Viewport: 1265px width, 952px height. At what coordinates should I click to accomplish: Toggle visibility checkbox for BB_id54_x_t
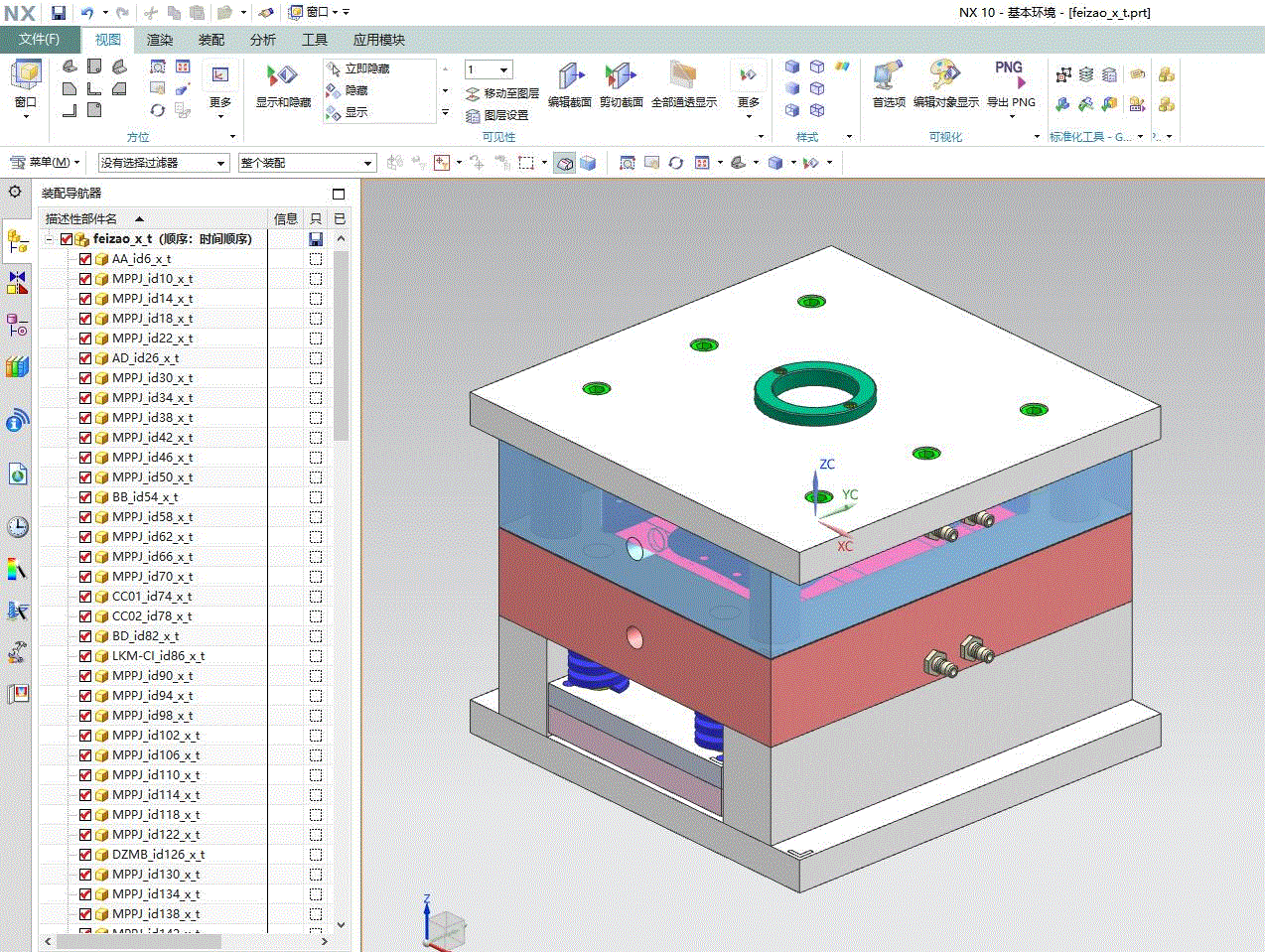85,497
